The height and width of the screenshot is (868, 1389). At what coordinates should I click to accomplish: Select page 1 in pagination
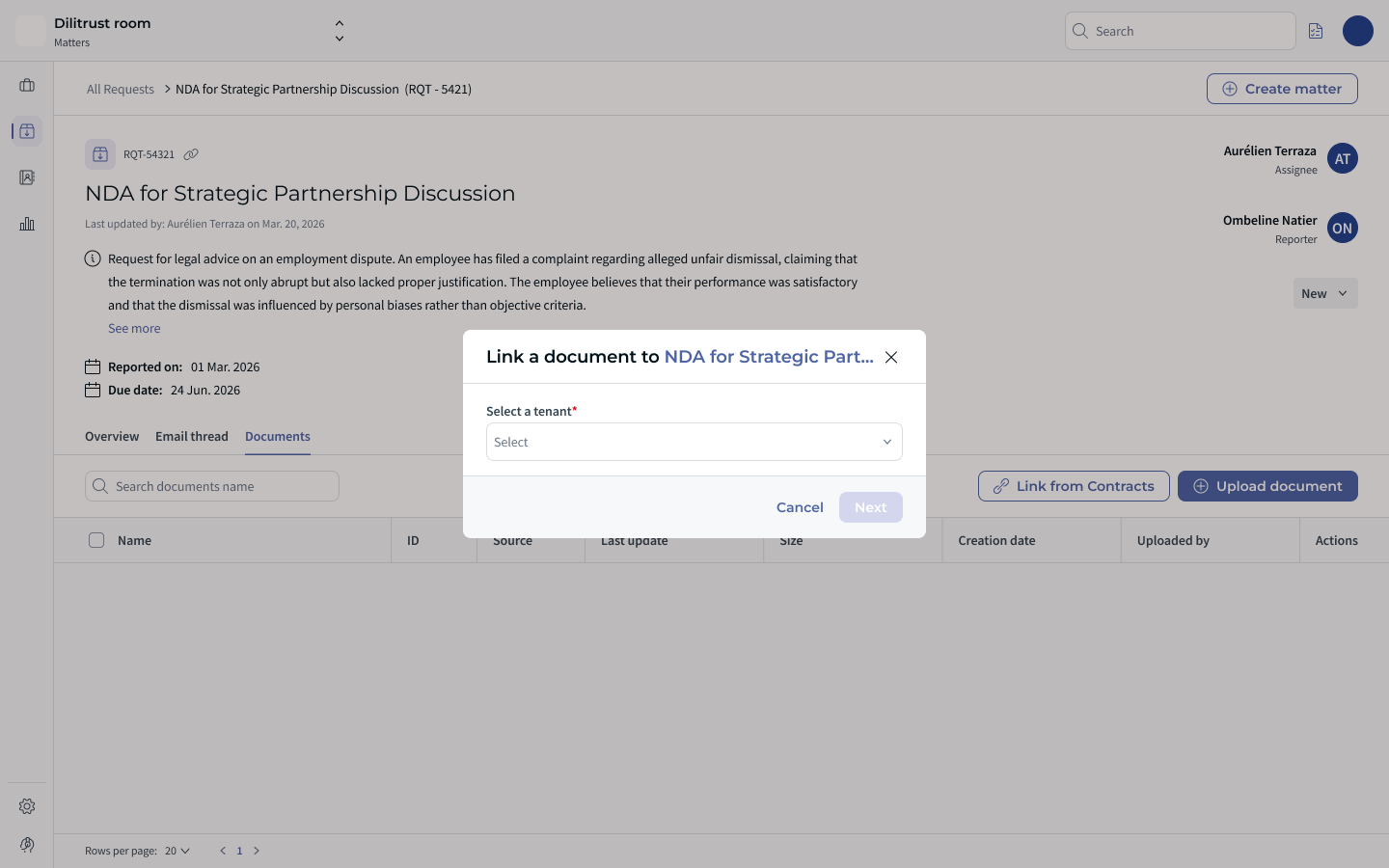point(239,851)
